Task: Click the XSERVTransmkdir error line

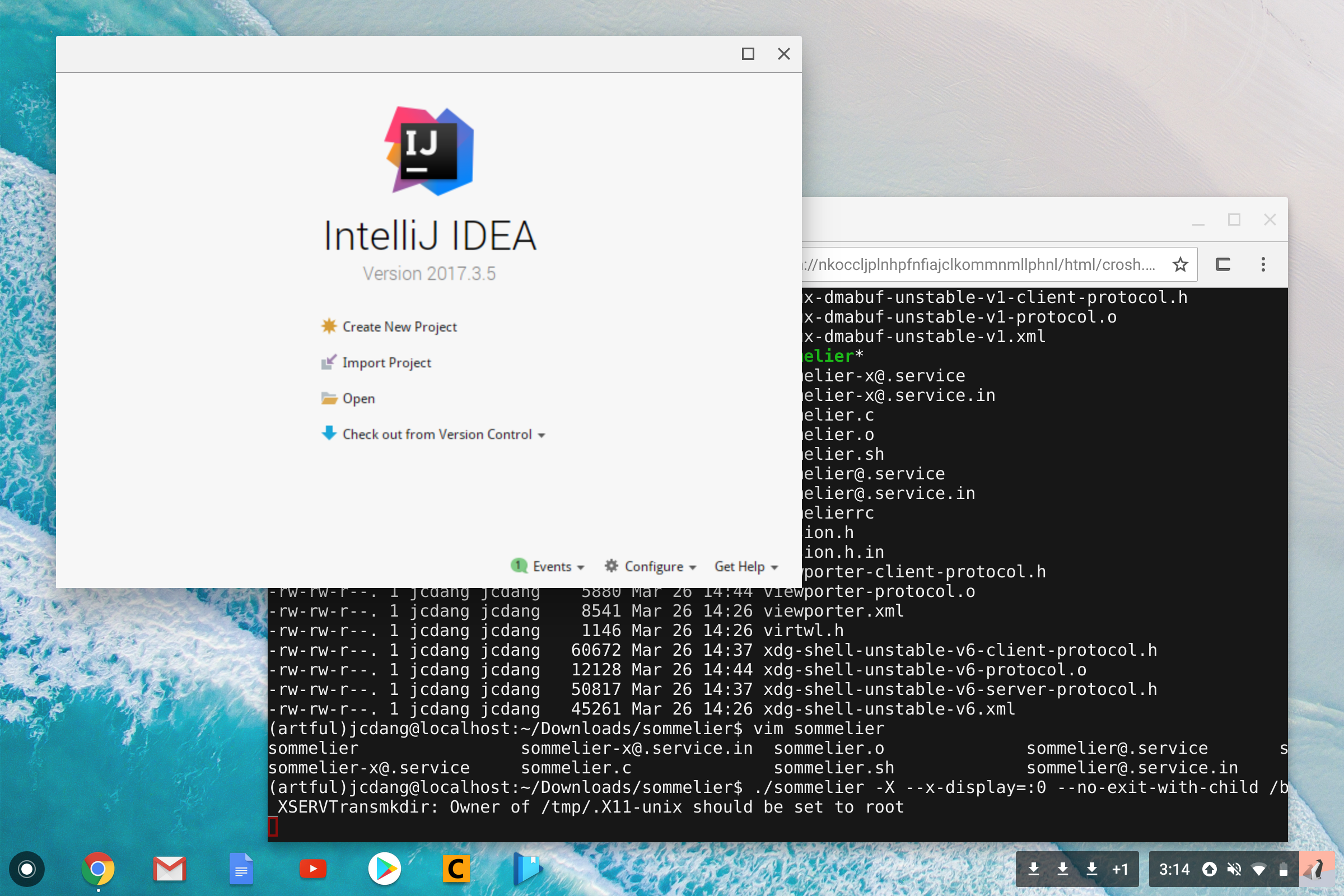Action: [587, 807]
